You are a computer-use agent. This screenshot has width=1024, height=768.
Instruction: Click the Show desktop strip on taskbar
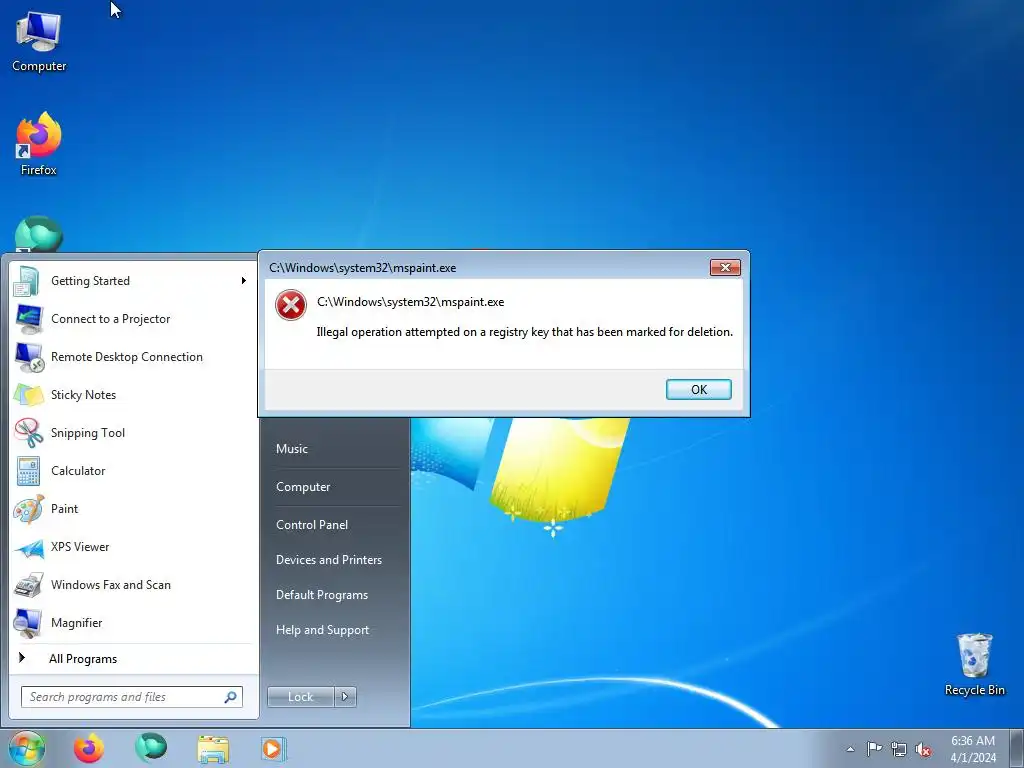pos(1016,748)
